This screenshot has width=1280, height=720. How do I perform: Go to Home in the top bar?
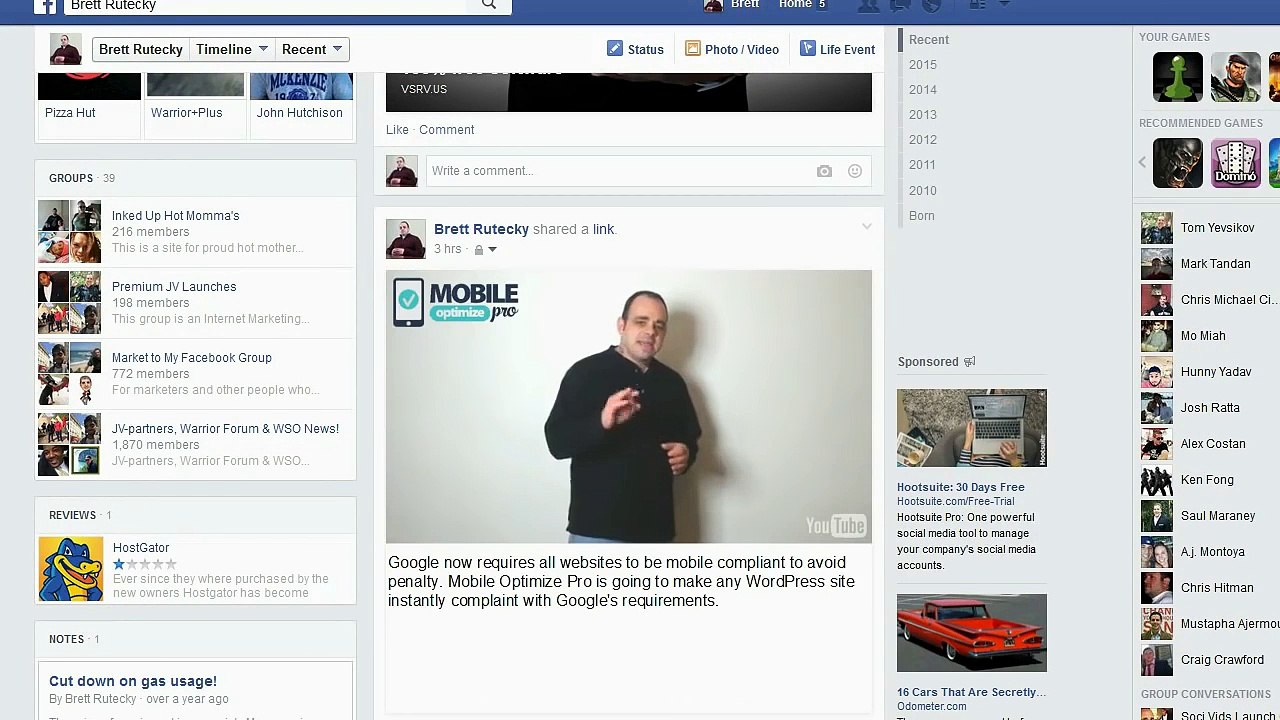pos(795,5)
